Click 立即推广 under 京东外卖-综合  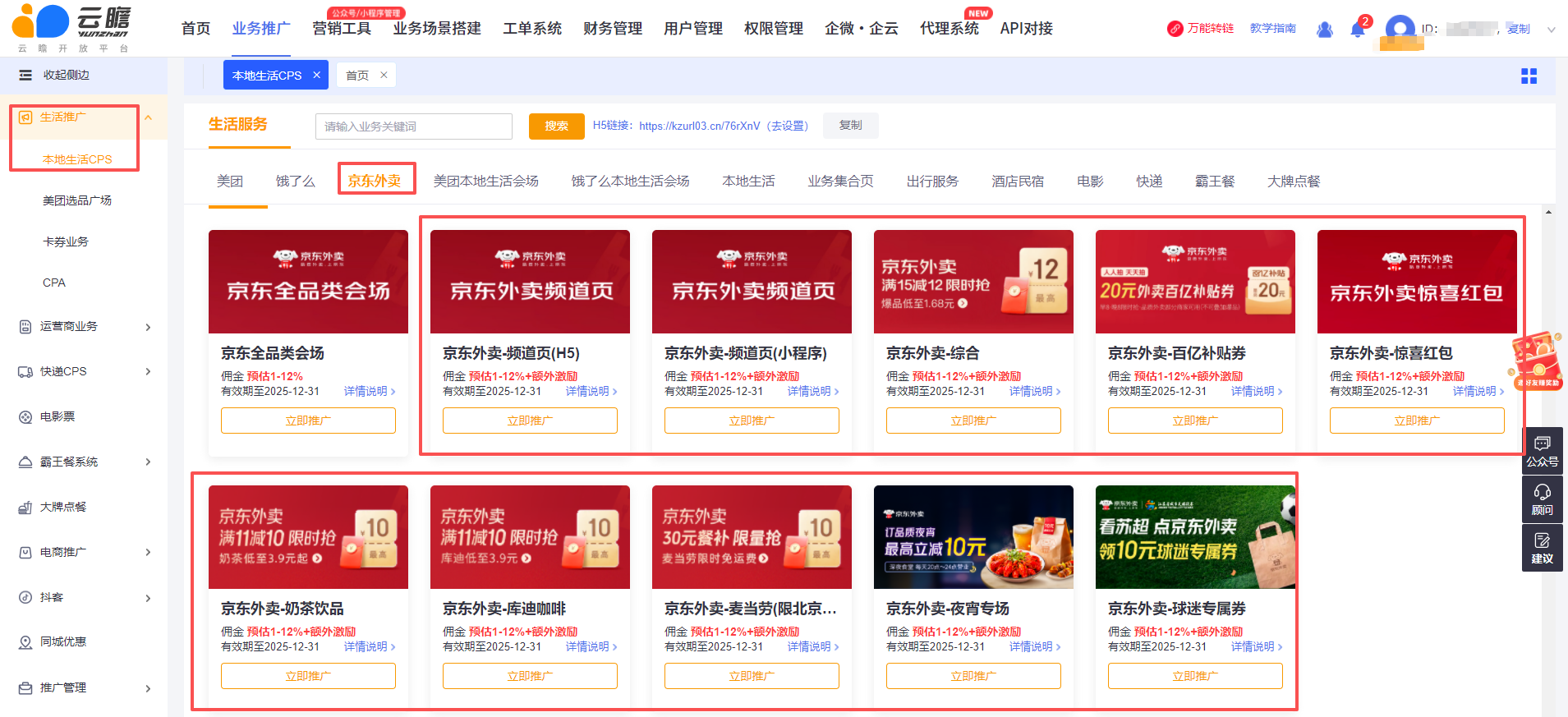(973, 421)
